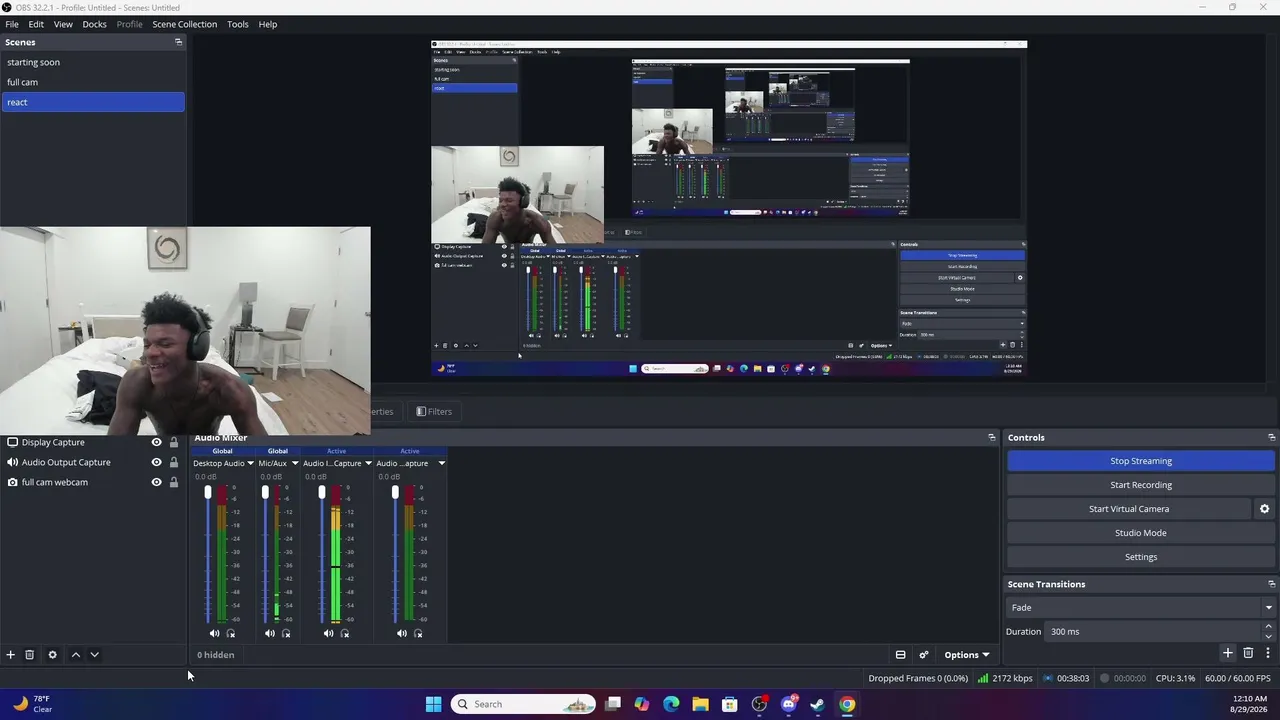Pop out the Audio Mixer dock
This screenshot has width=1280, height=720.
coord(992,437)
